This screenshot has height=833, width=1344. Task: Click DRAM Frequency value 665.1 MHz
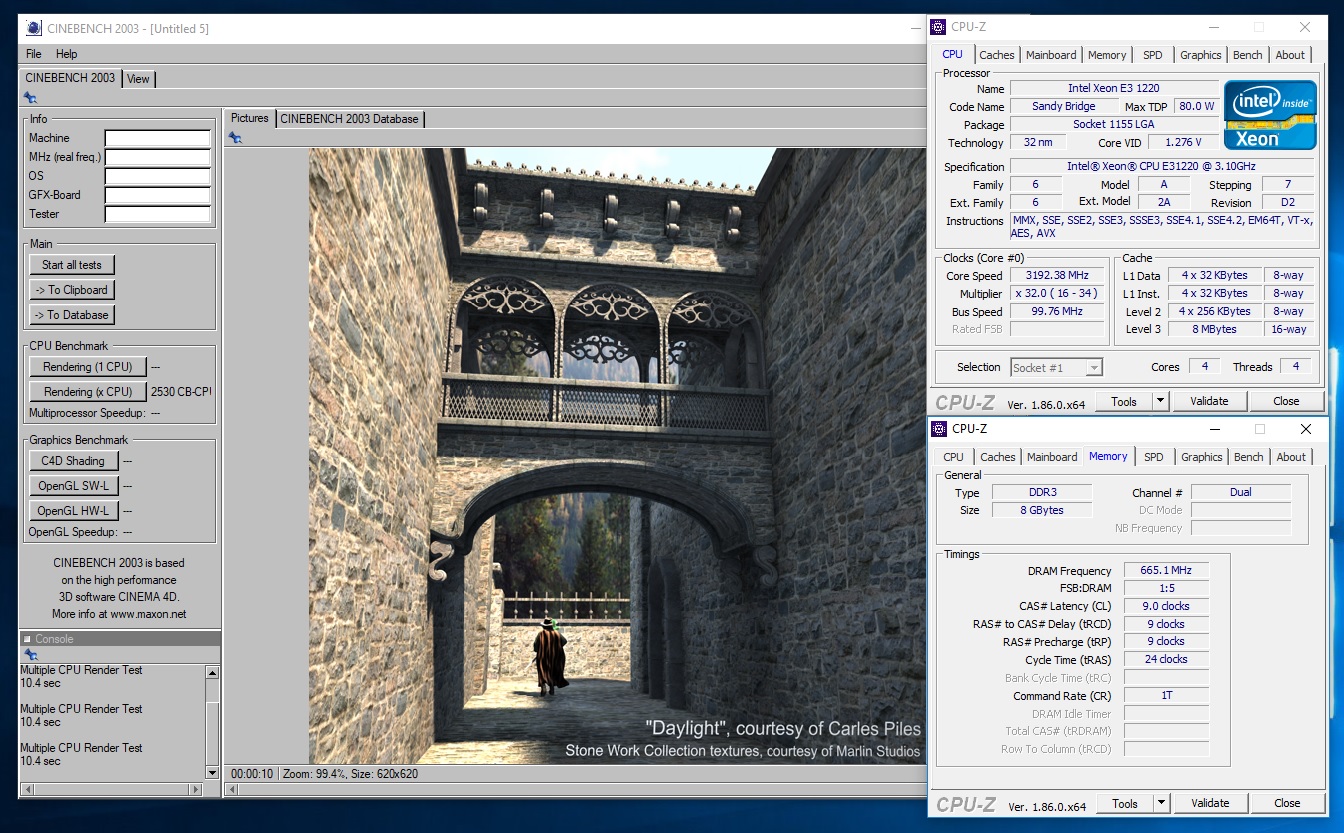(1166, 570)
